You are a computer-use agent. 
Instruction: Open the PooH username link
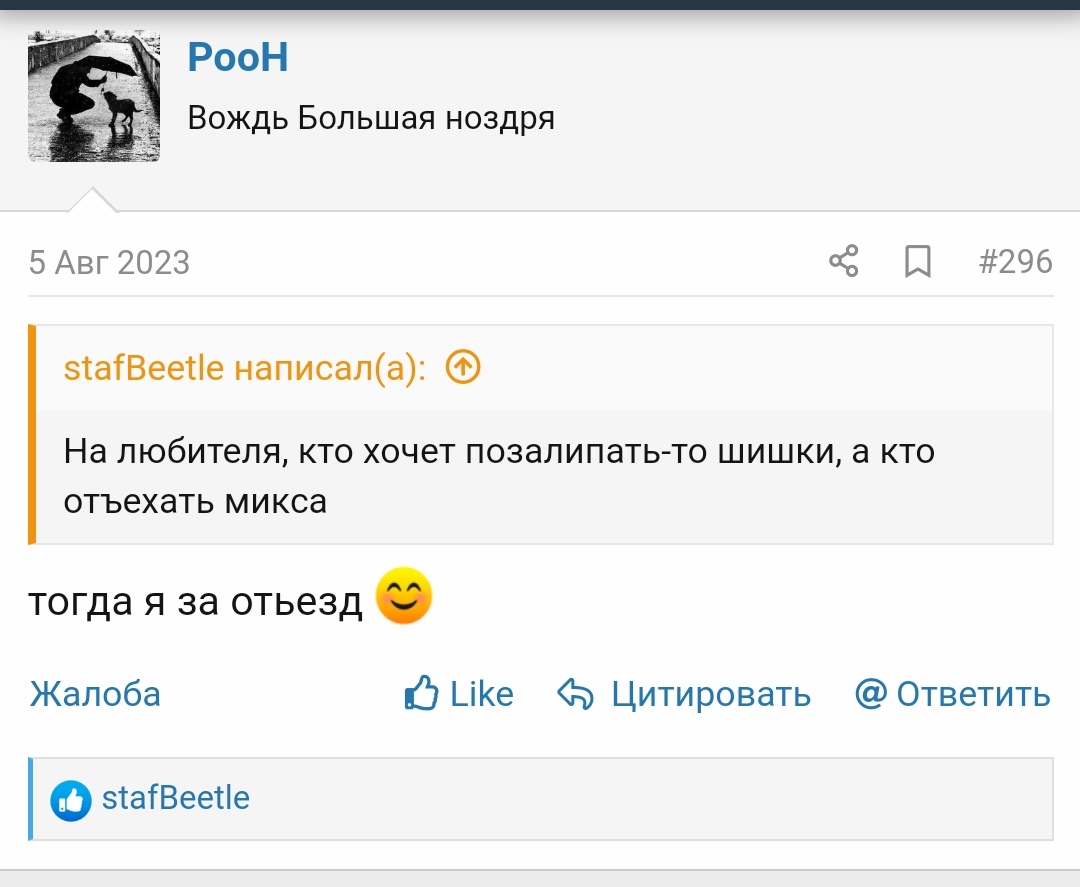(238, 56)
